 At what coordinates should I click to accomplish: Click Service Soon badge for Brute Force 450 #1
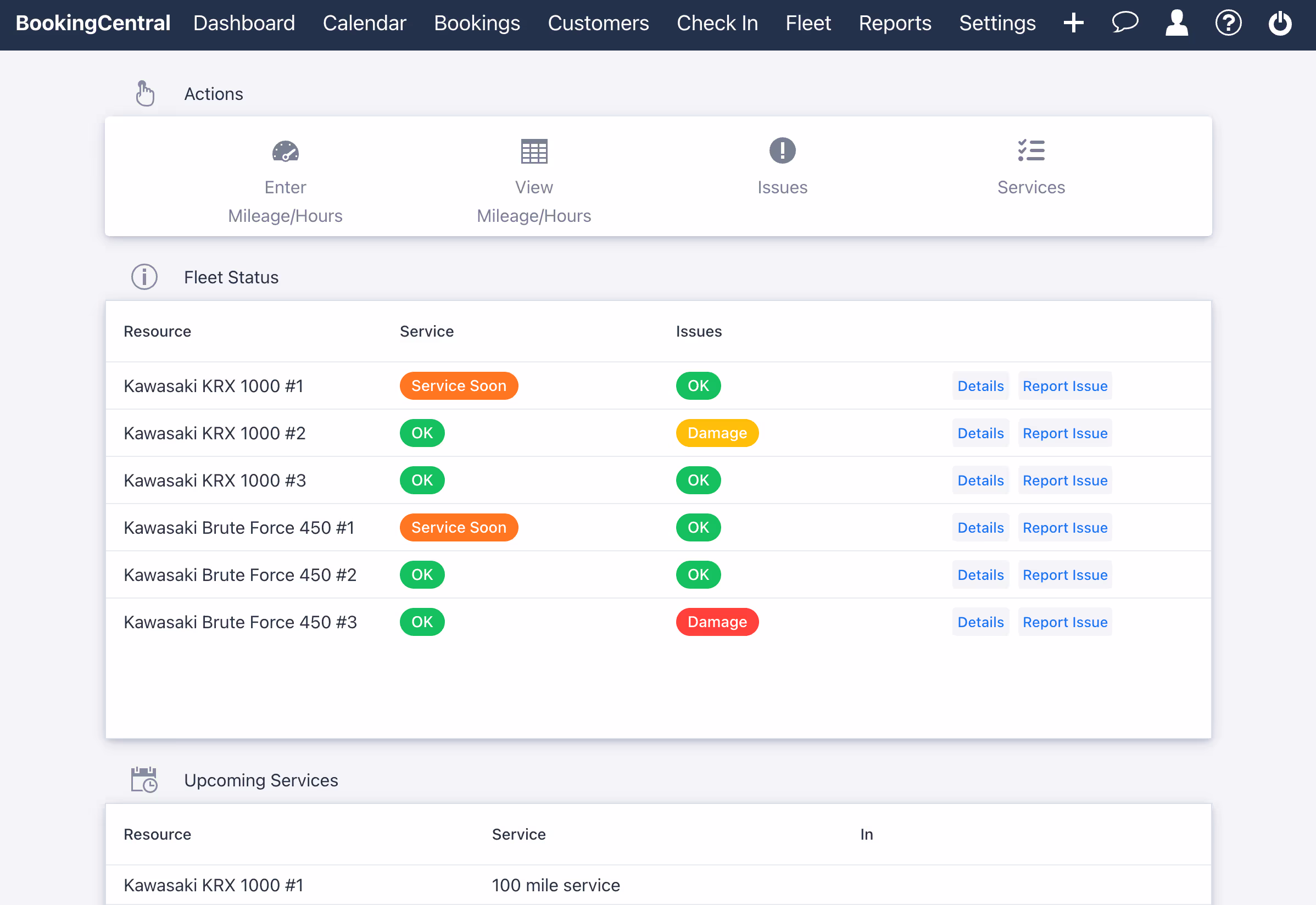[x=459, y=527]
